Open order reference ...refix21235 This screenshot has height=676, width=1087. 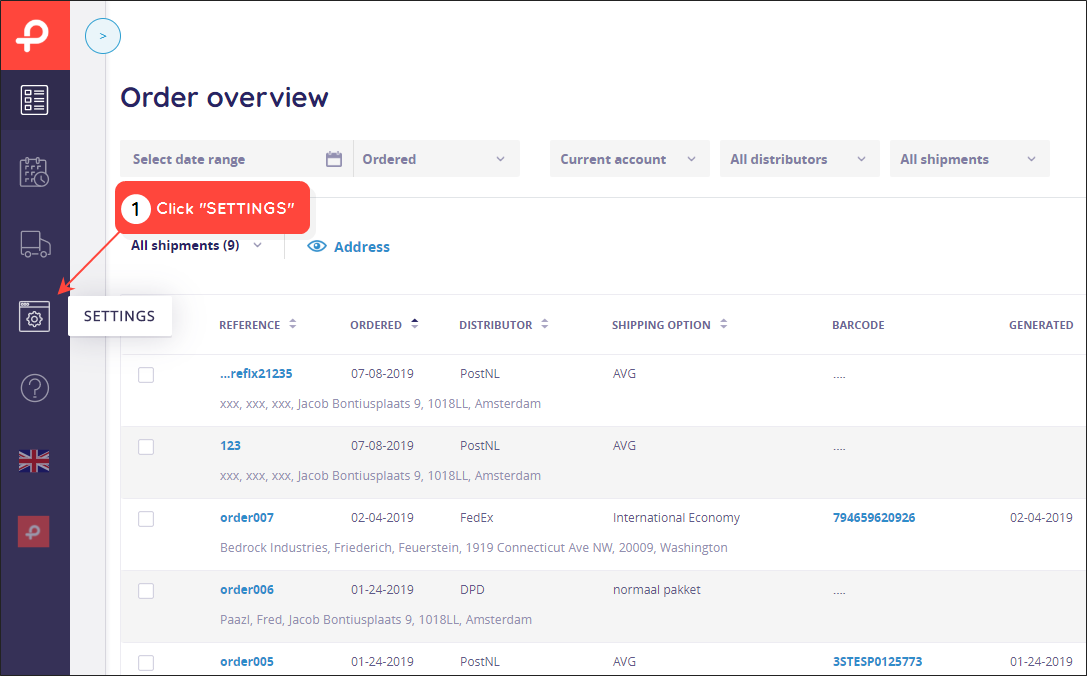click(x=256, y=374)
